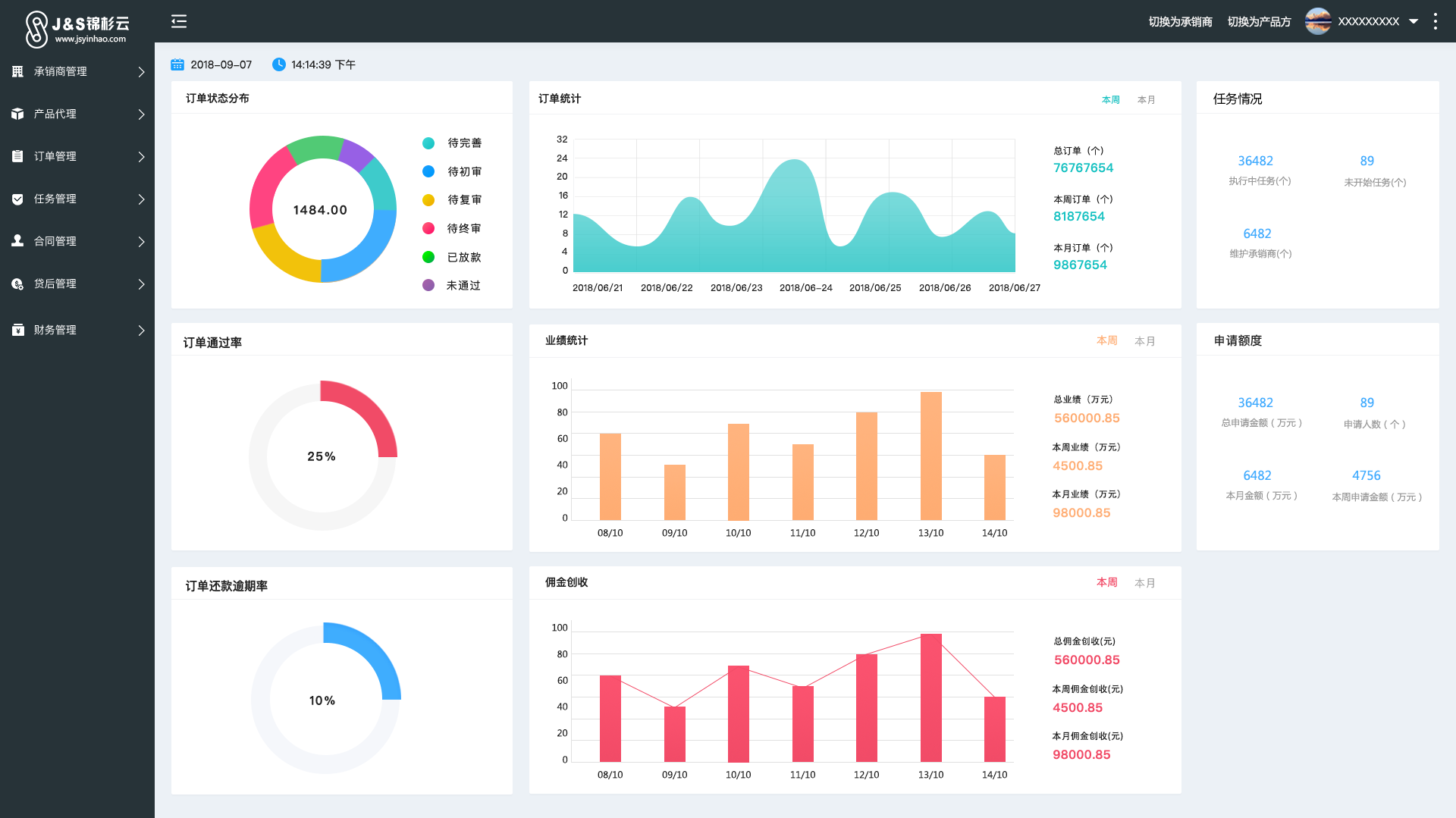This screenshot has width=1456, height=818.
Task: Expand the 订单管理 sidebar chevron
Action: [x=141, y=157]
